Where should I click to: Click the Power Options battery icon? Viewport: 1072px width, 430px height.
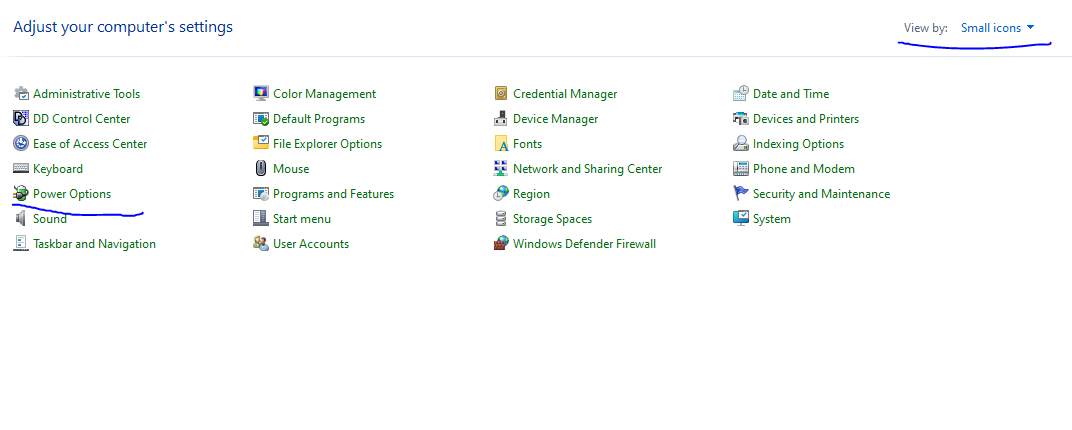pos(21,194)
